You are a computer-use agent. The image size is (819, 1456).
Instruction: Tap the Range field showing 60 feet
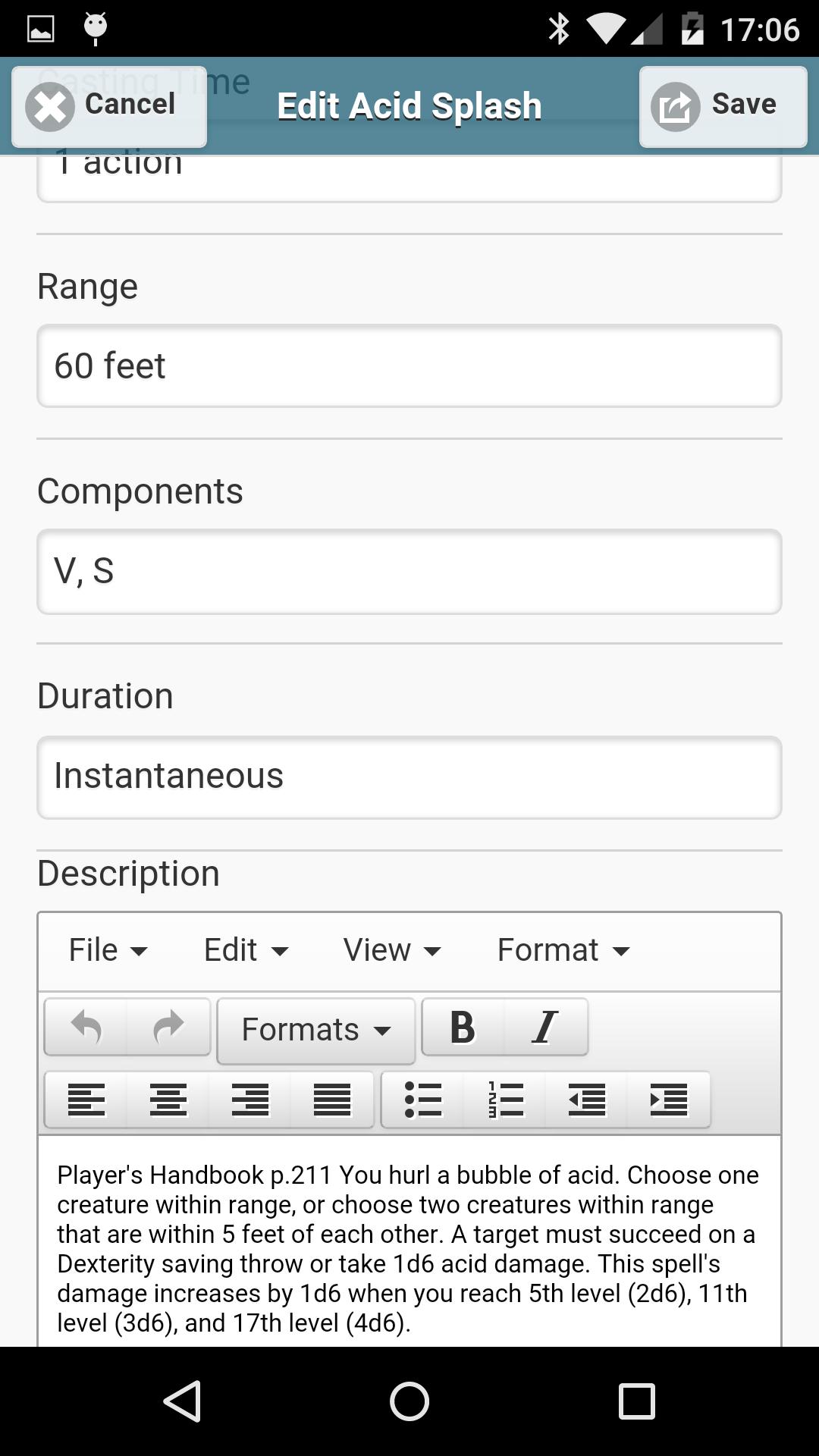click(x=409, y=366)
